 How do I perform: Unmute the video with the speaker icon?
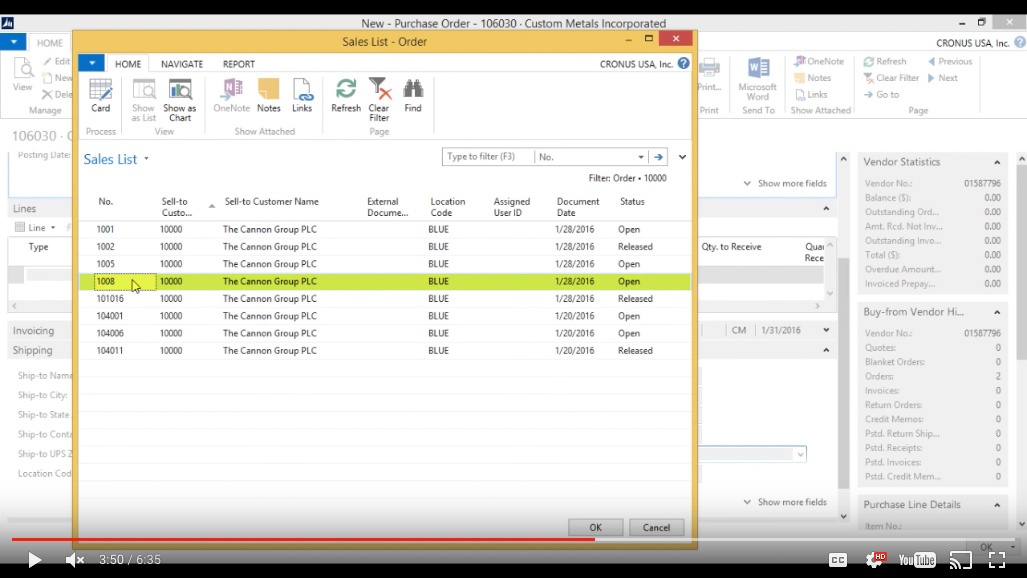click(x=75, y=560)
